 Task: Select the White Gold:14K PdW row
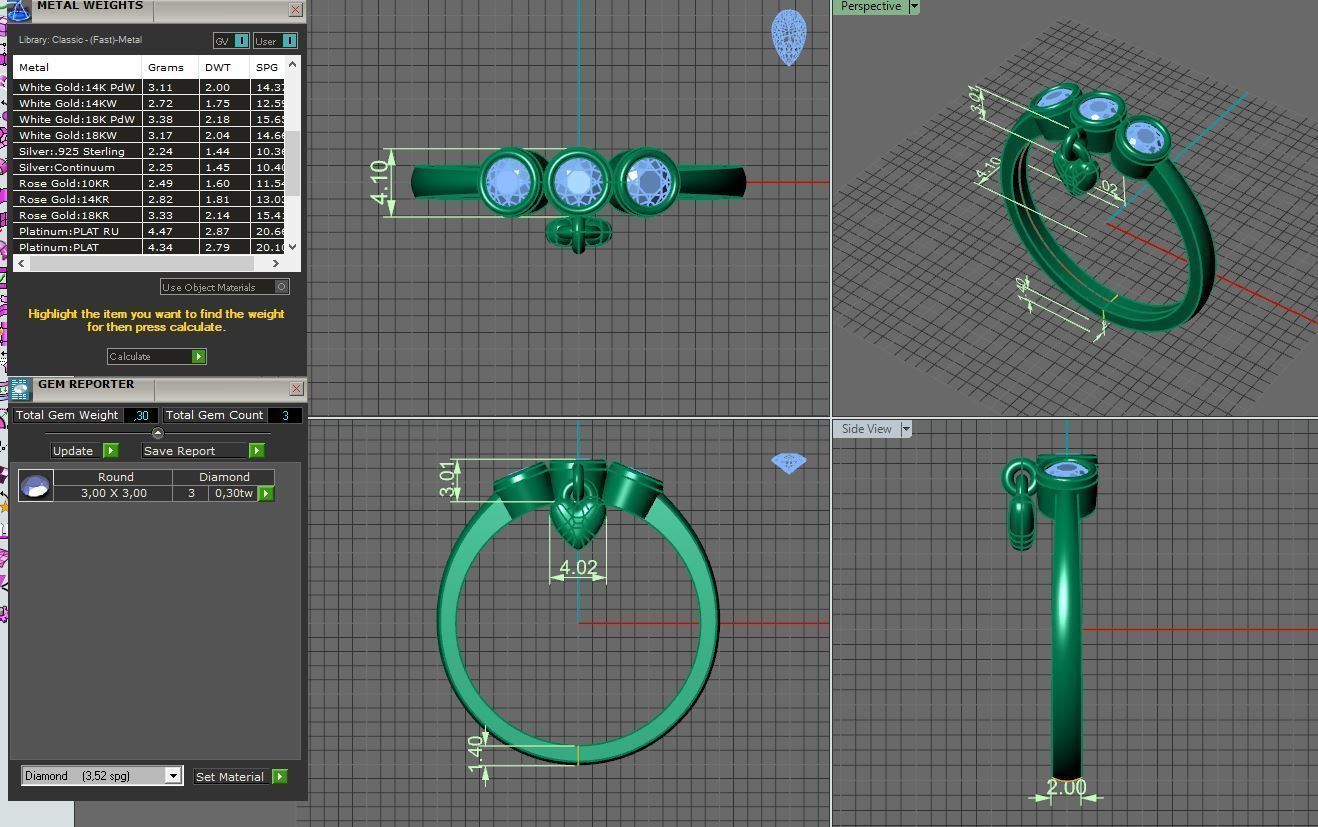click(x=150, y=87)
